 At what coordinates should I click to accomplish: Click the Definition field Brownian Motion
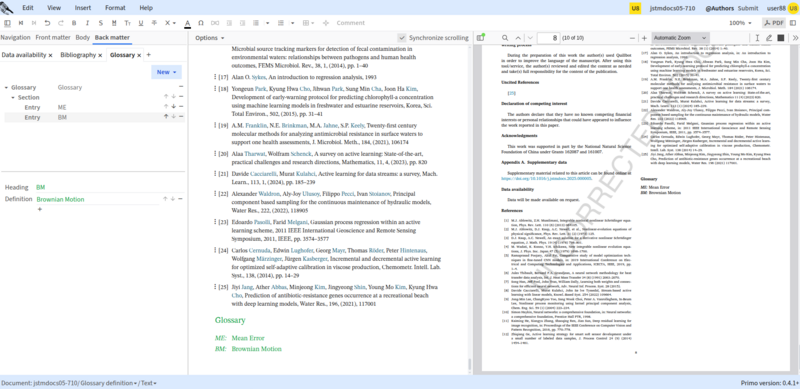[97, 199]
